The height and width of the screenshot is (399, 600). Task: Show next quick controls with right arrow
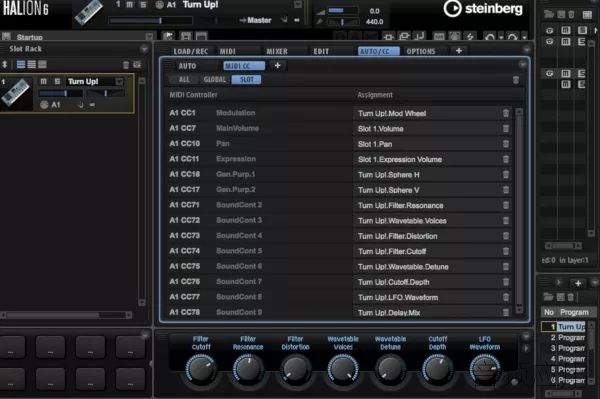[526, 348]
